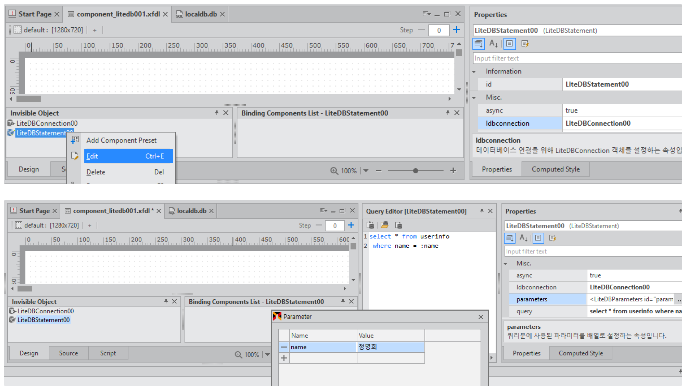
Task: Click horizontal scrollbar thumb in upper design canvas
Action: [x=28, y=99]
